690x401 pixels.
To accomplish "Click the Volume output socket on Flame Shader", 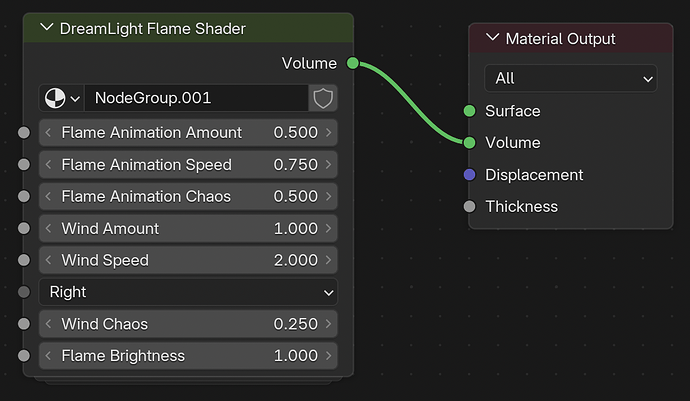I will point(353,63).
